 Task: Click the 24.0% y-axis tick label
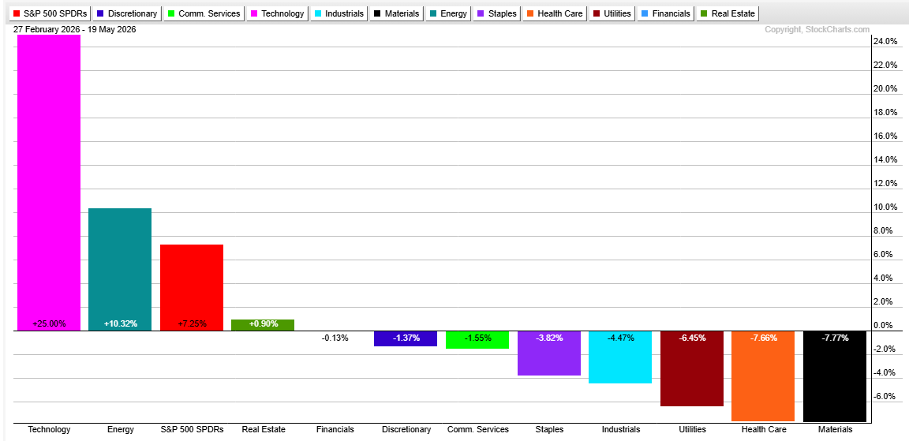[885, 41]
